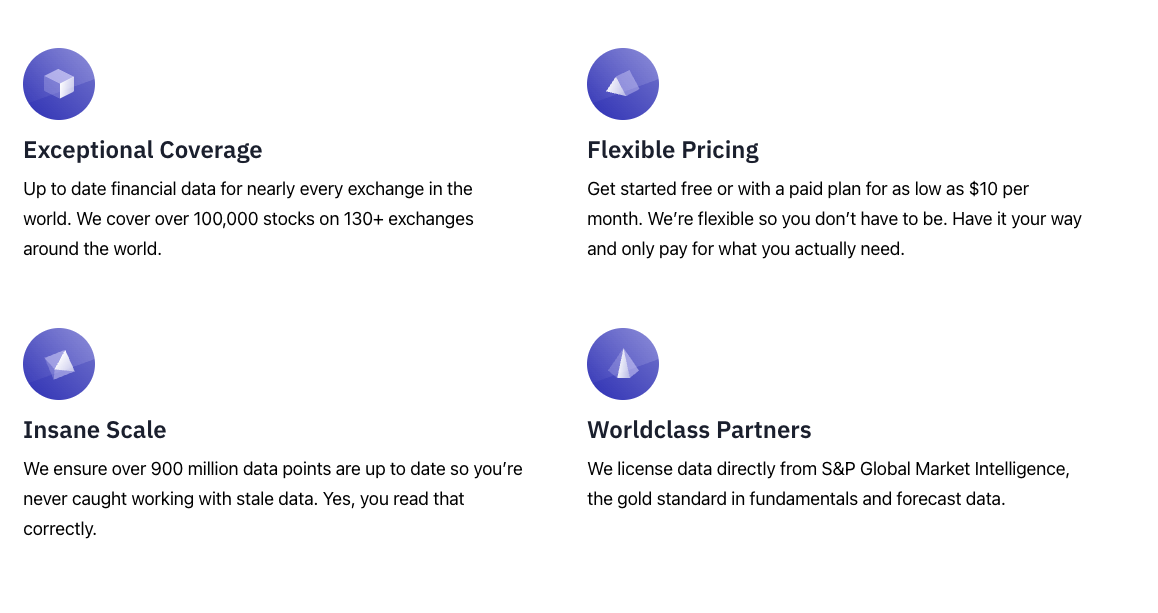Click 'the gold standard in fundamentals' text line

click(x=796, y=499)
